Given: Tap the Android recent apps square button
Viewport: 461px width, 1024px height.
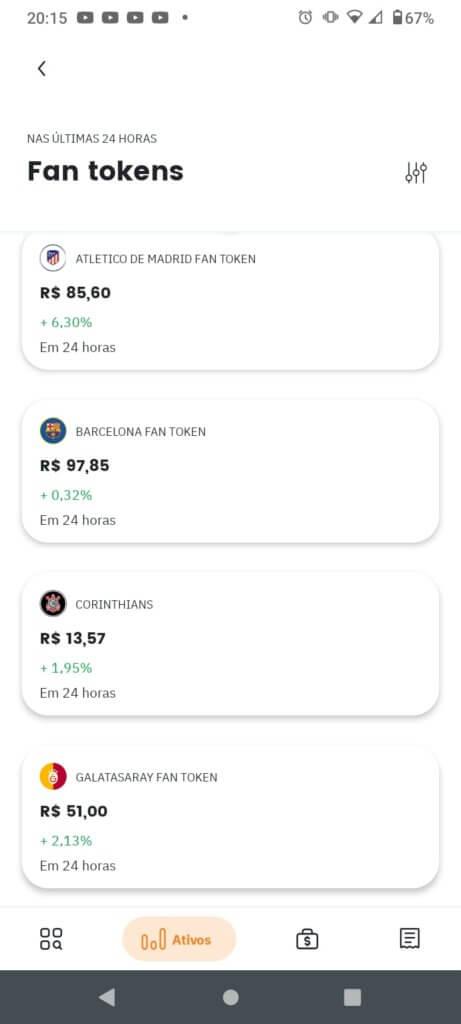Looking at the screenshot, I should coord(353,997).
